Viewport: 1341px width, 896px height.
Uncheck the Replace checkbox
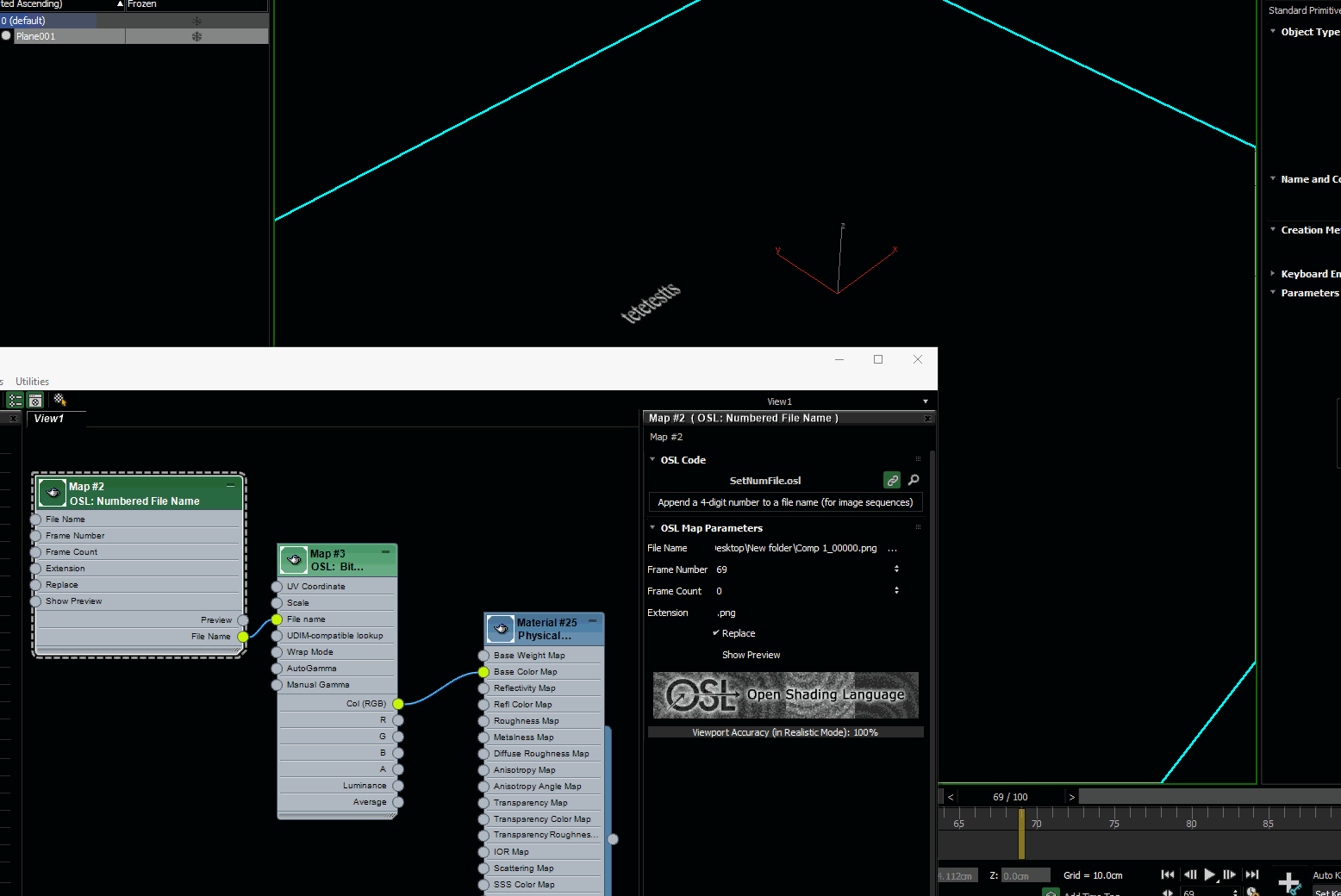[x=717, y=632]
